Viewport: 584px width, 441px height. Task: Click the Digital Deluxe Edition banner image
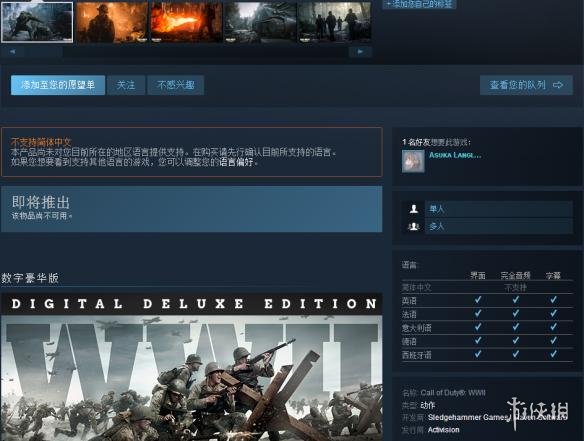(191, 367)
